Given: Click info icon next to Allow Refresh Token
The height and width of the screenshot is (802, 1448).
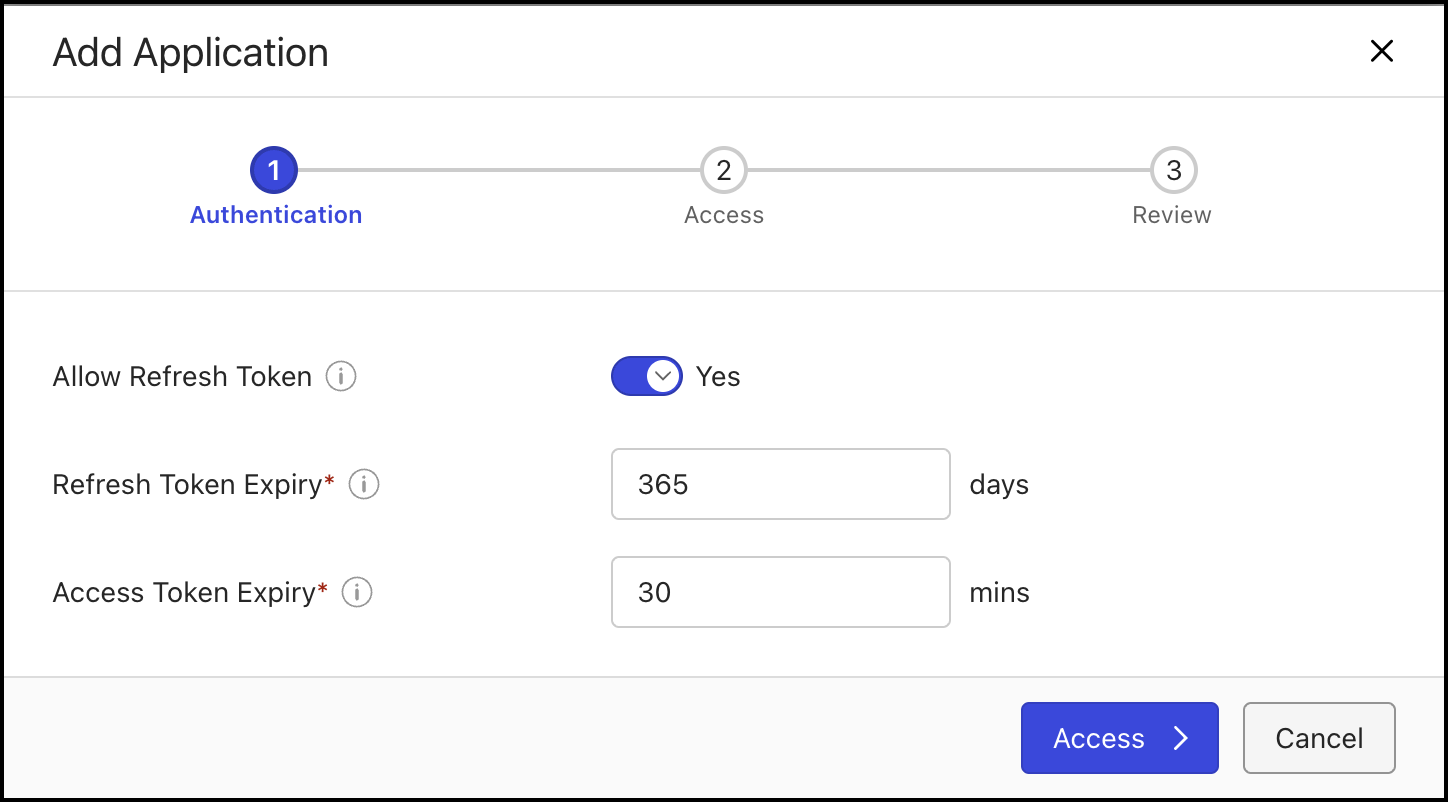Looking at the screenshot, I should 341,377.
